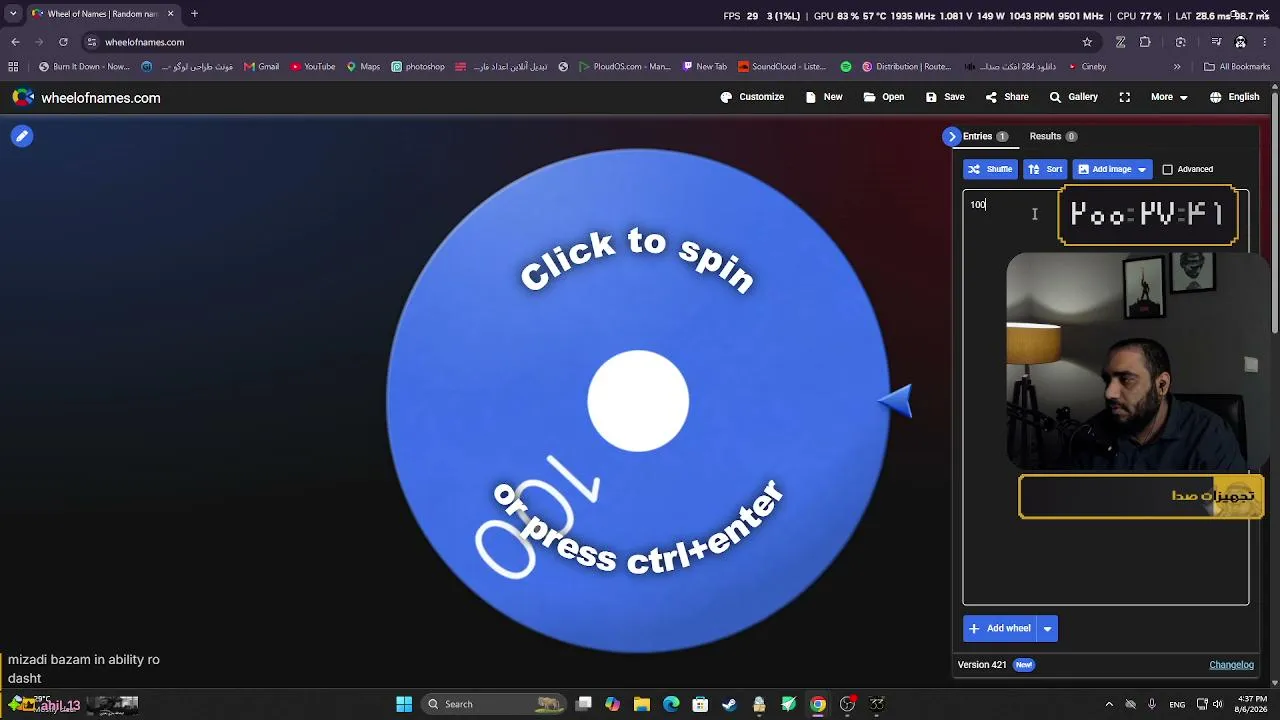
Task: Open the Customize wheel settings
Action: click(752, 97)
